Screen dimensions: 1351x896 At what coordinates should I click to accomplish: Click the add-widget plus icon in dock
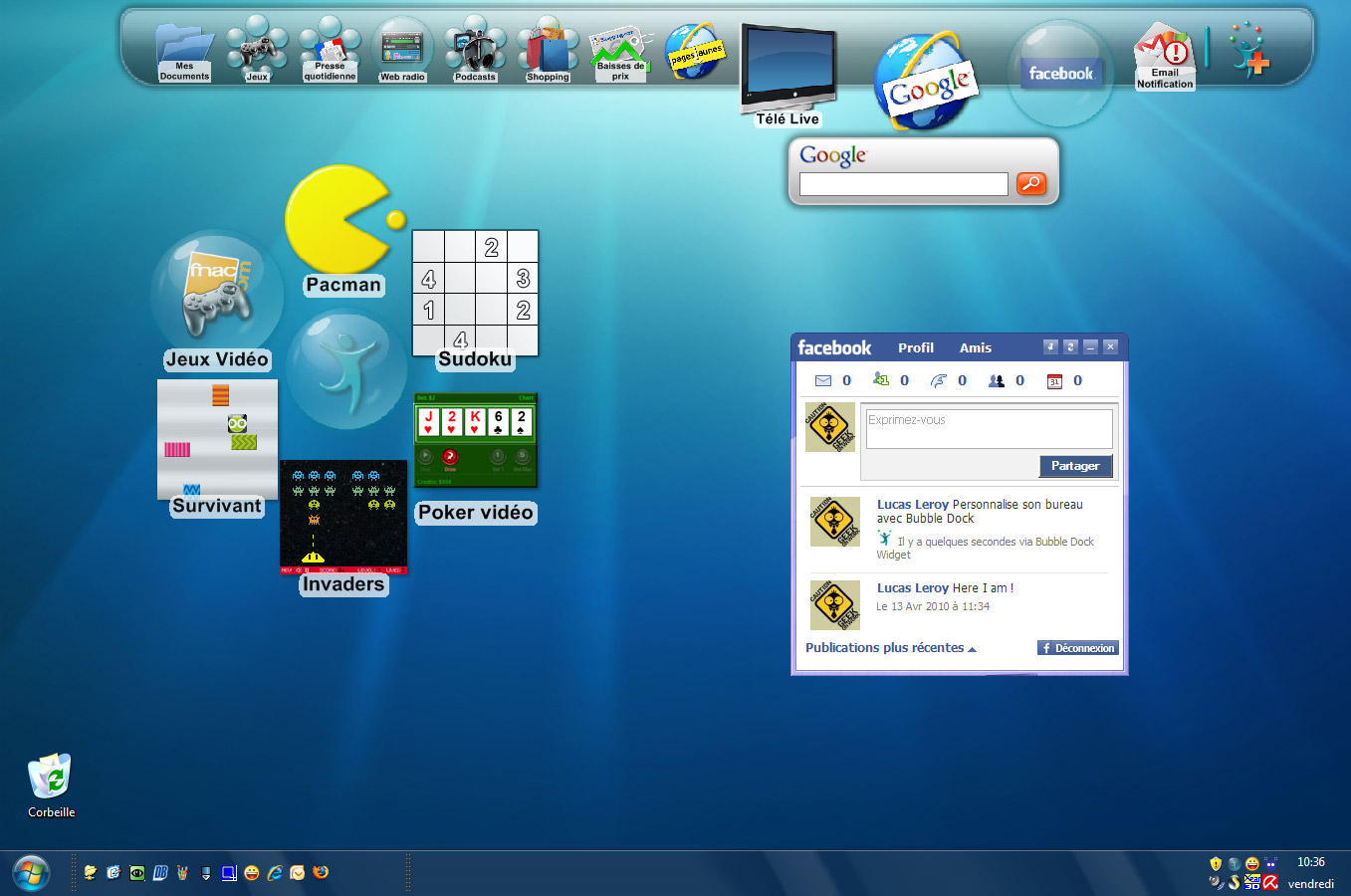1247,52
